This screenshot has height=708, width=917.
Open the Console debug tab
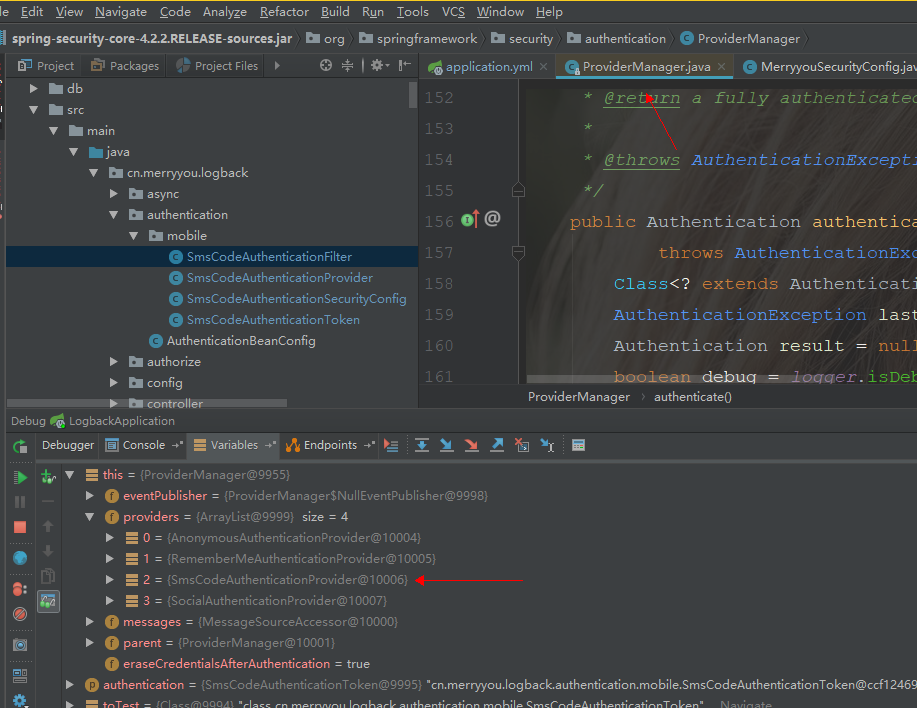point(144,445)
